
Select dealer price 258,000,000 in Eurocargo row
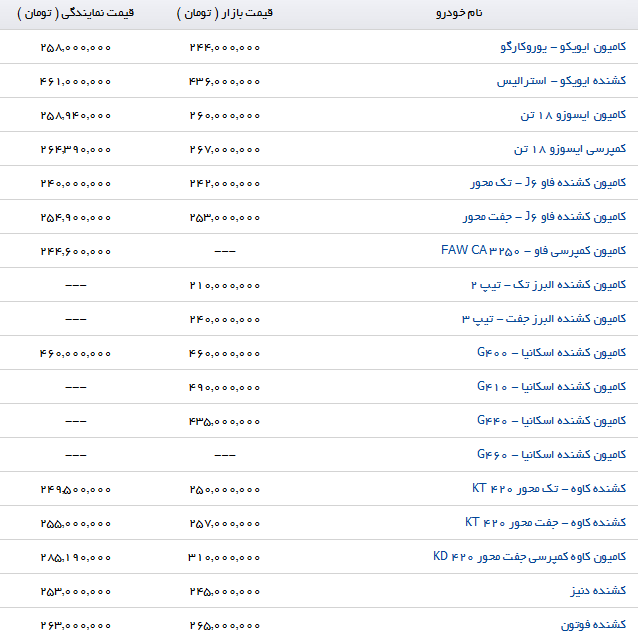pyautogui.click(x=76, y=48)
